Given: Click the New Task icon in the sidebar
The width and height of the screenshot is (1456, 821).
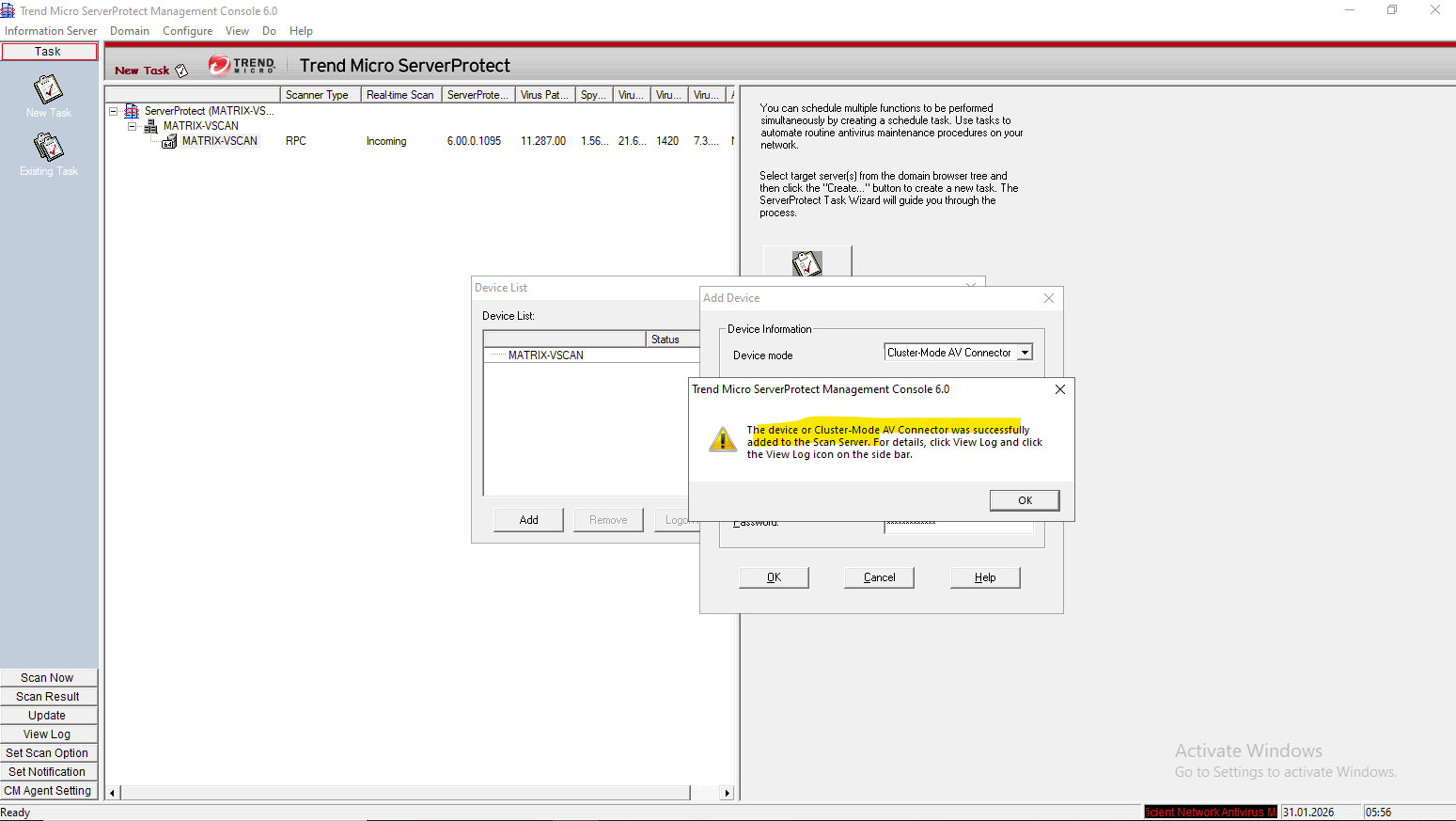Looking at the screenshot, I should 48,89.
